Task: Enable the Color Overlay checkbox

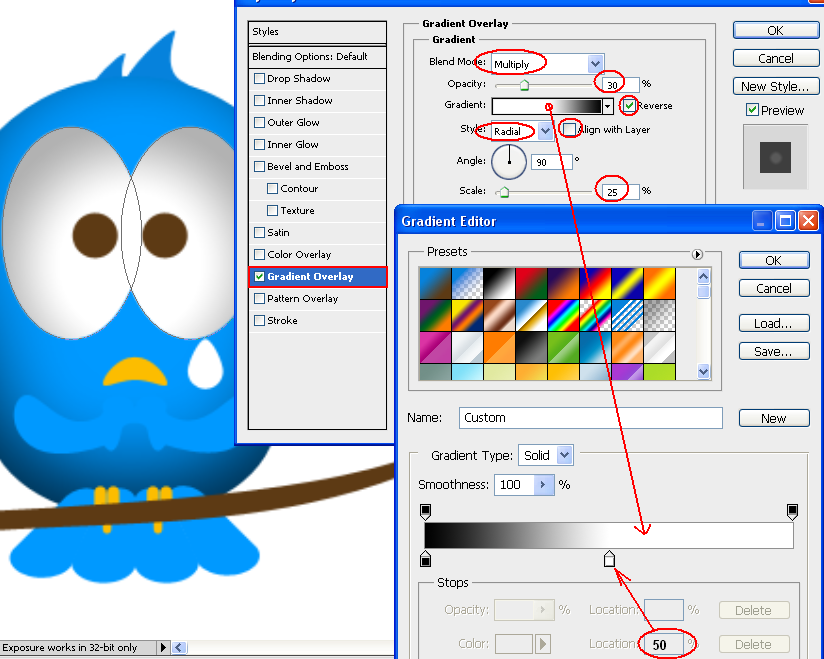Action: (259, 254)
